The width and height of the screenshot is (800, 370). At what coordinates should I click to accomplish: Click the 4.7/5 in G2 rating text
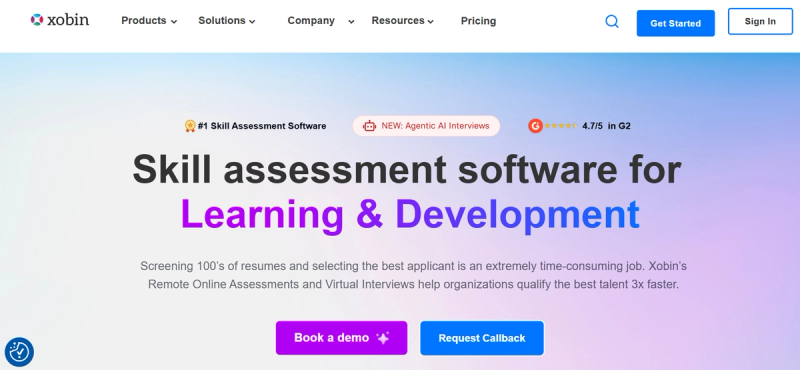click(x=606, y=126)
